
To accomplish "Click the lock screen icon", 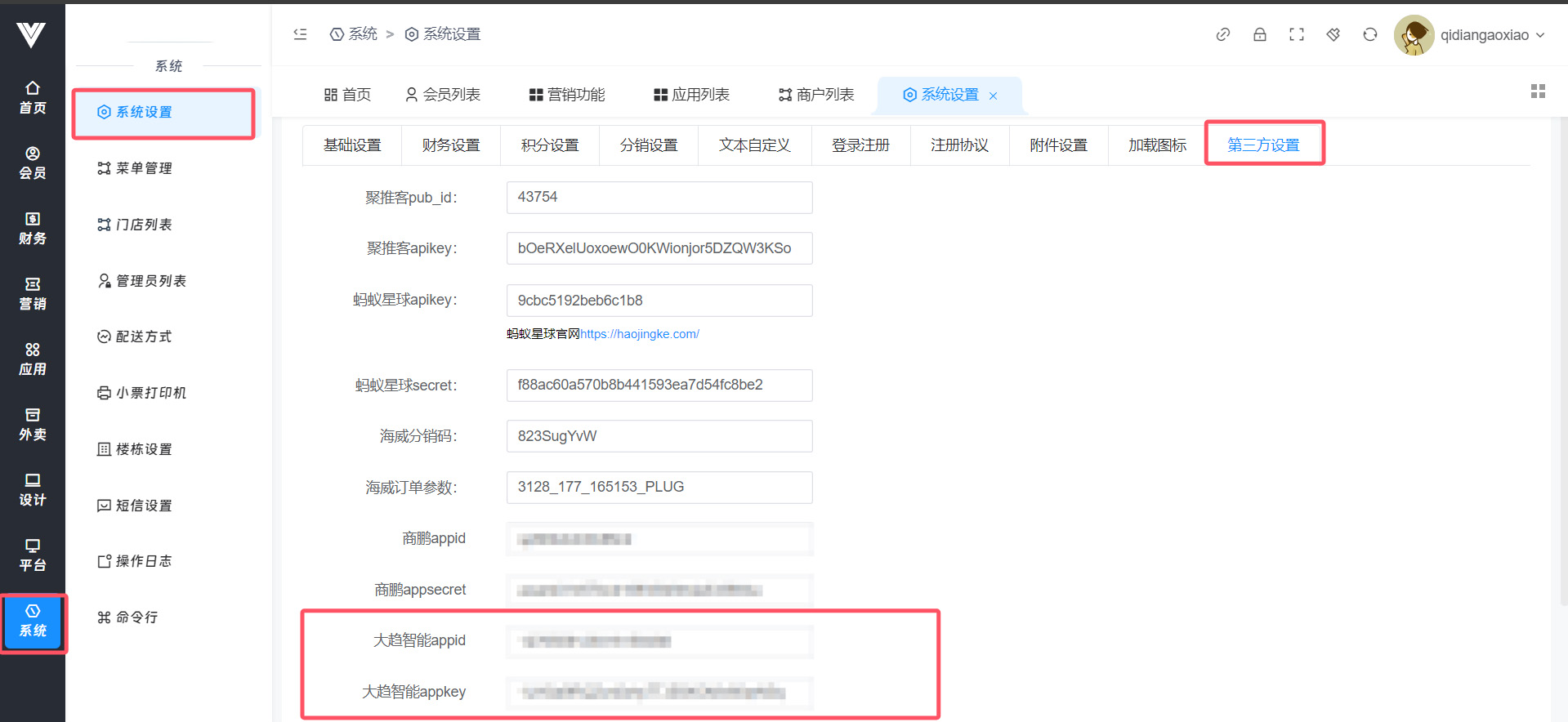I will 1259,34.
